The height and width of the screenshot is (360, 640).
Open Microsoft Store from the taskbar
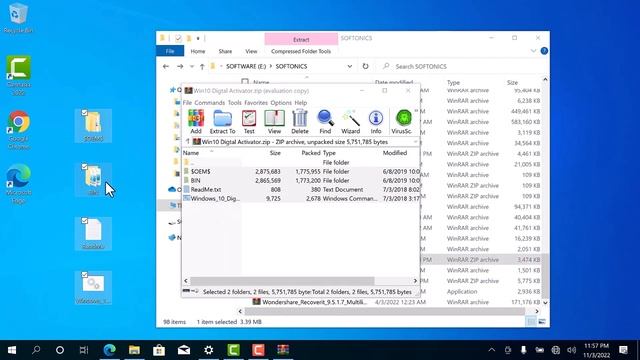coord(159,350)
